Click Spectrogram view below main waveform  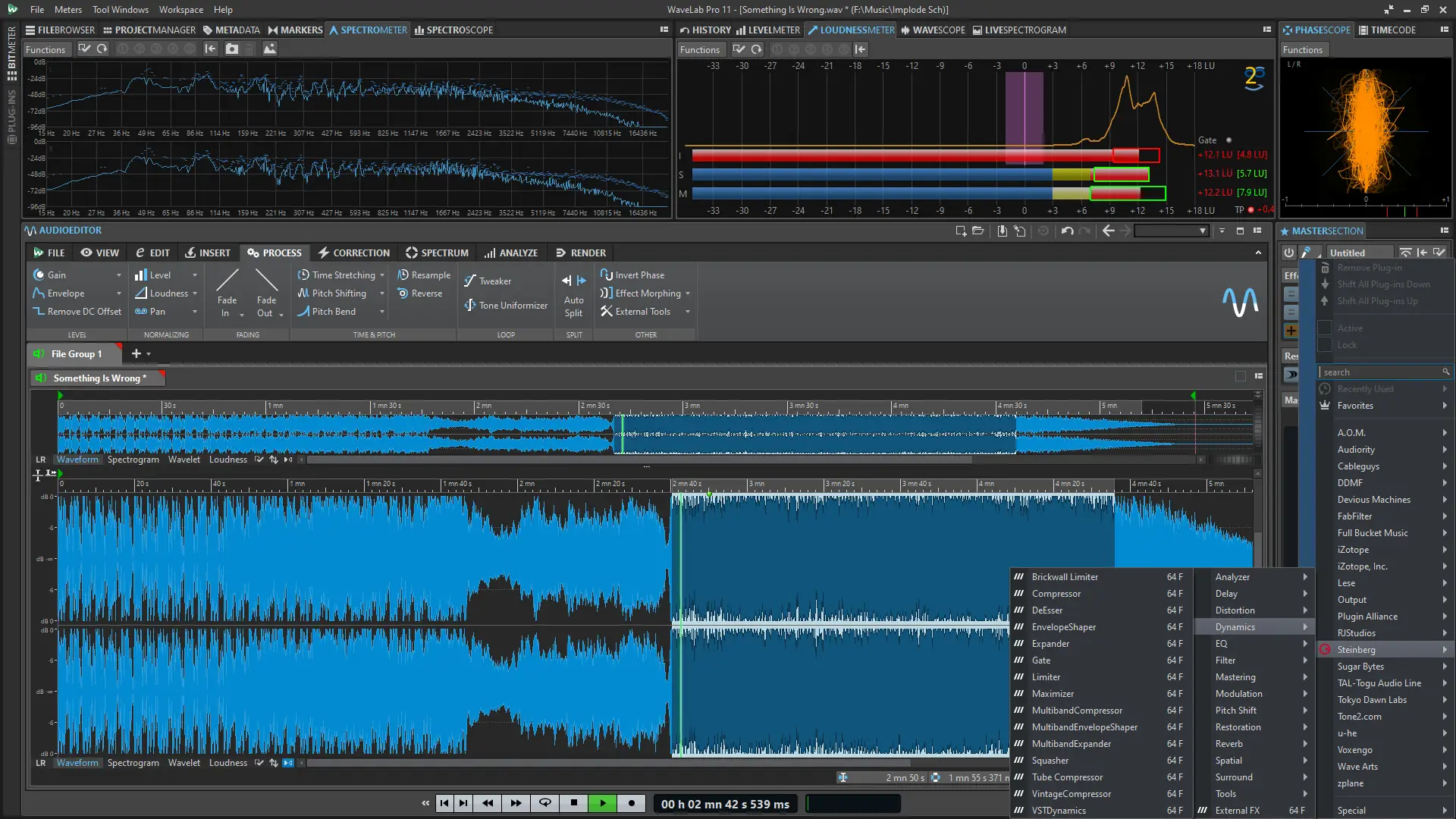pos(133,763)
